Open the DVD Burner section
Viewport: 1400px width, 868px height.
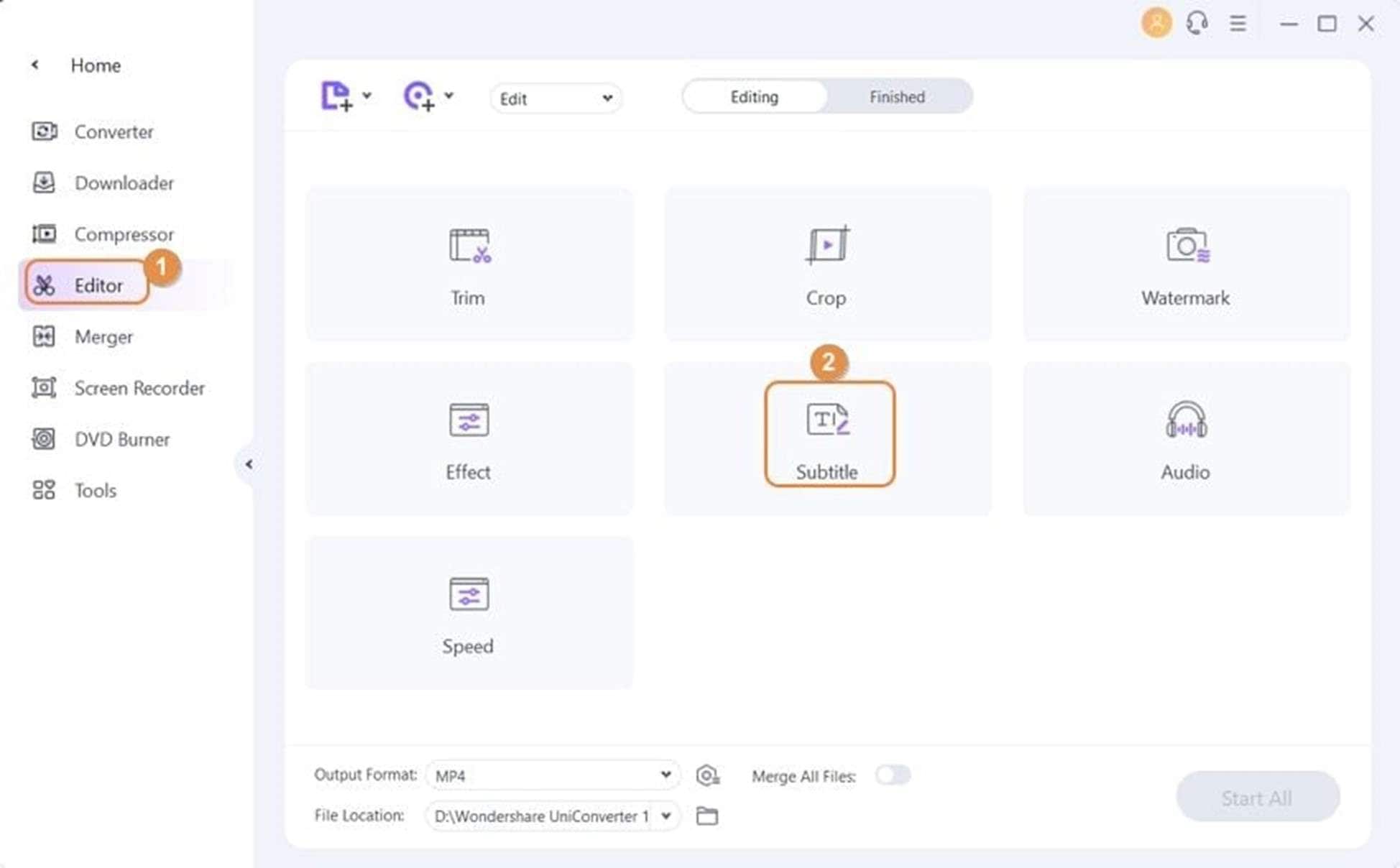101,439
